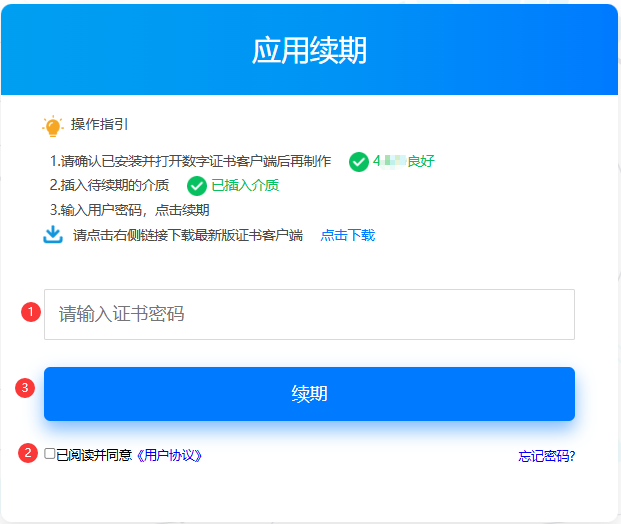Focus the 请输入证书密码 password field
The image size is (621, 524).
pyautogui.click(x=309, y=314)
